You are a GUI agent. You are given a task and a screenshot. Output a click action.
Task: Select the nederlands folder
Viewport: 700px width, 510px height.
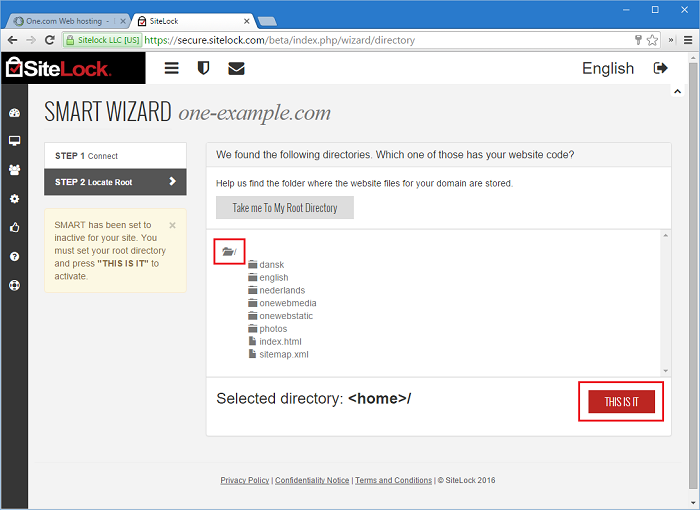pos(277,290)
